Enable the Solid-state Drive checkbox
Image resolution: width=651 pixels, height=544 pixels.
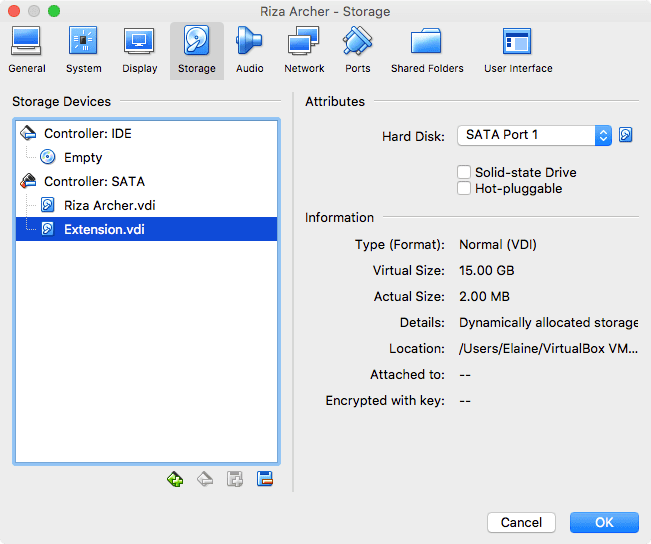pyautogui.click(x=464, y=172)
